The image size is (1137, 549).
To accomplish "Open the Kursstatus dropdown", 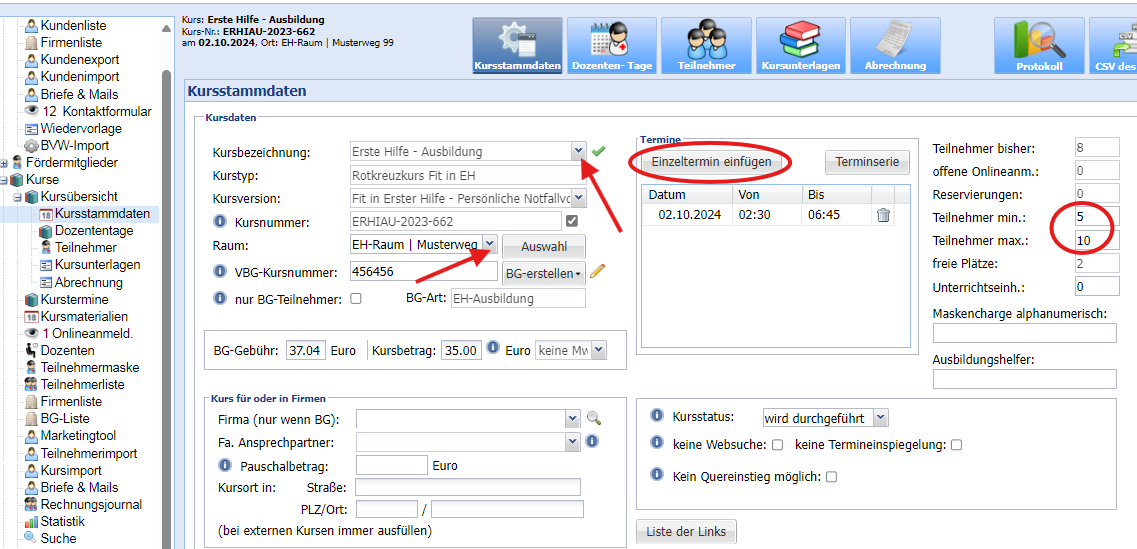I will [x=879, y=417].
